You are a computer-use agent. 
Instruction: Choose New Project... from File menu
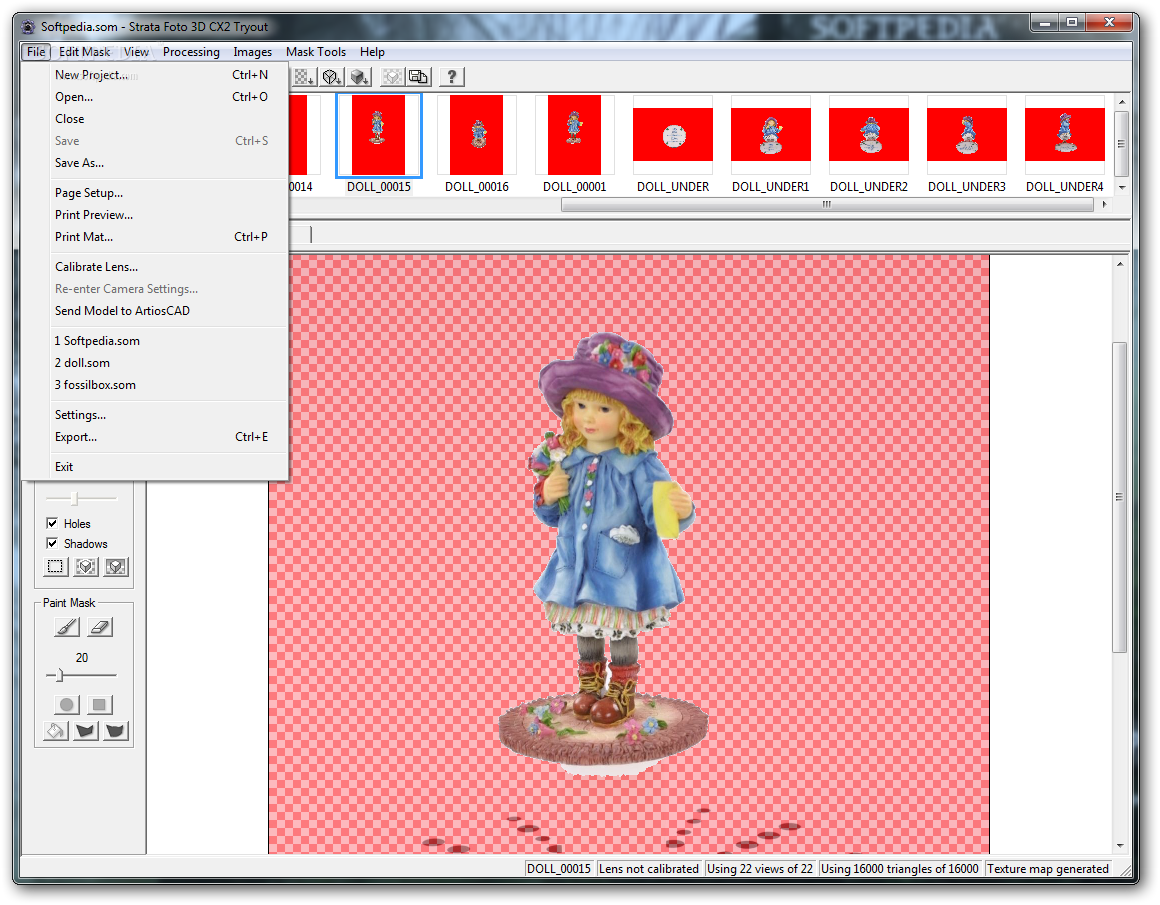tap(155, 75)
